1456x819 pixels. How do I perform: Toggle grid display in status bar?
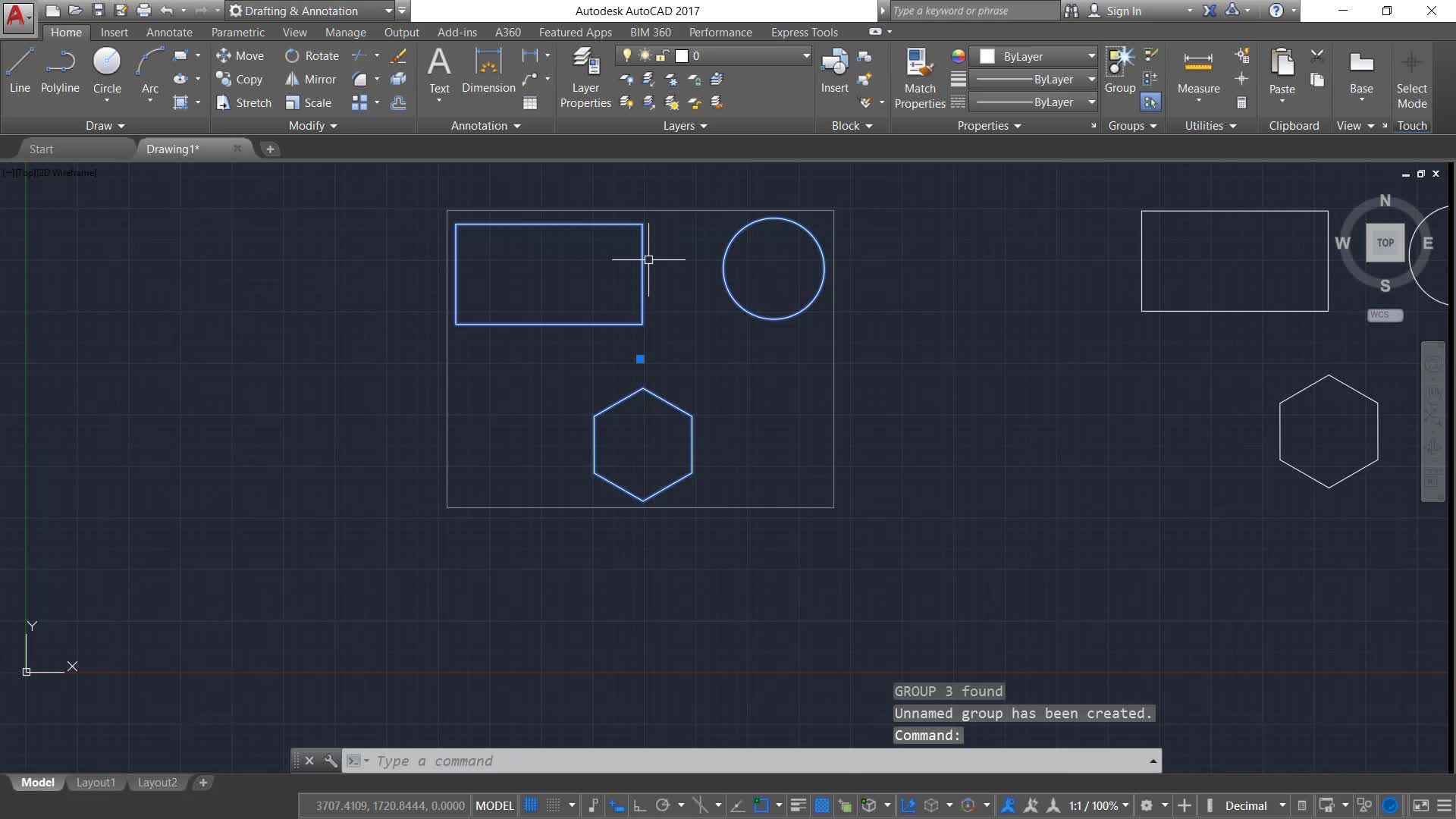click(x=531, y=805)
